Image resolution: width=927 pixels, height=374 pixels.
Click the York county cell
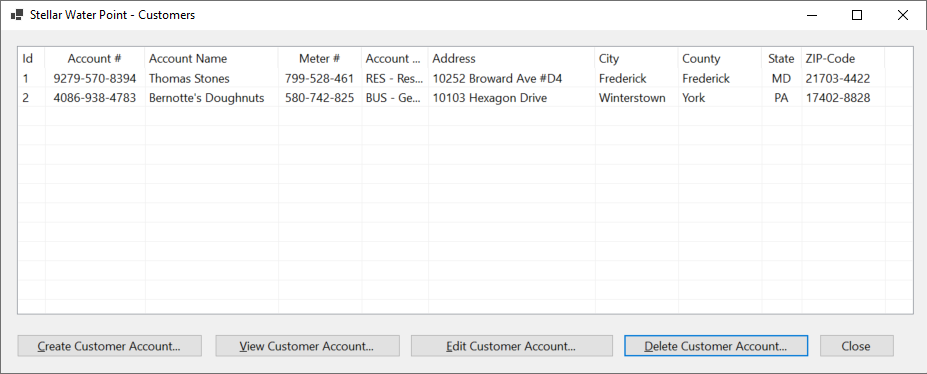click(x=693, y=98)
